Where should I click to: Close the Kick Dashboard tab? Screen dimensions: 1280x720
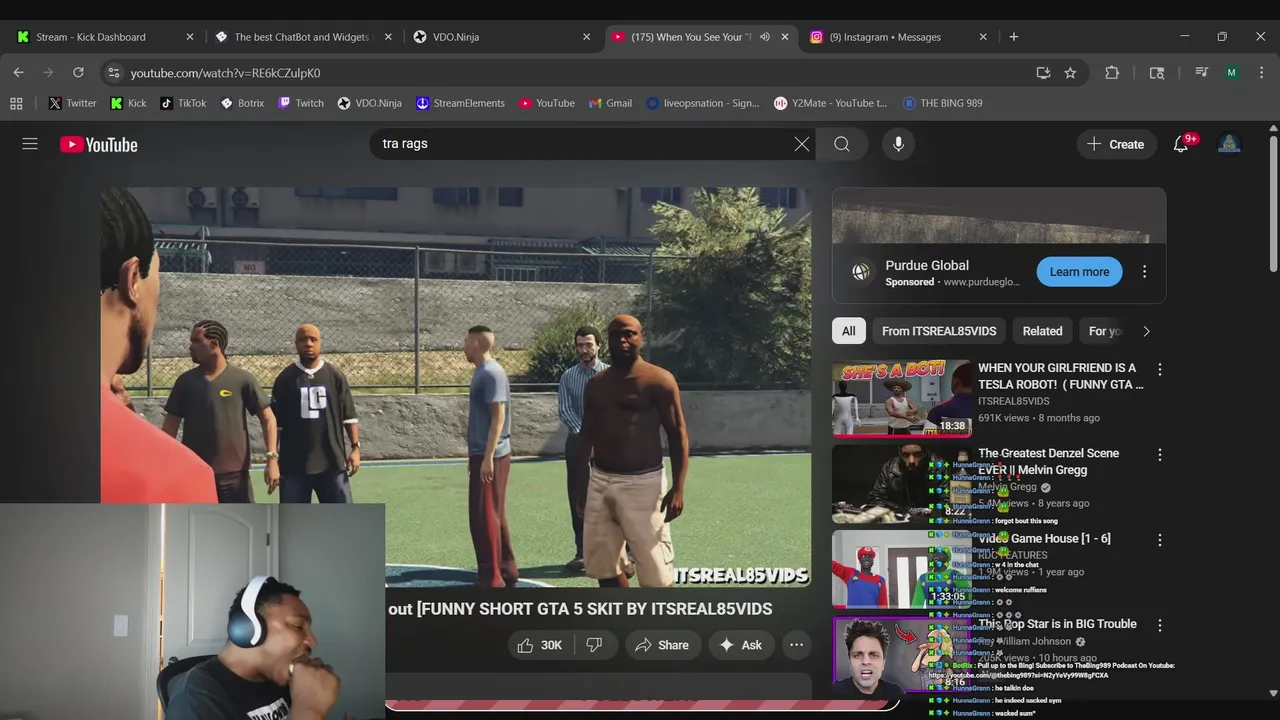190,37
